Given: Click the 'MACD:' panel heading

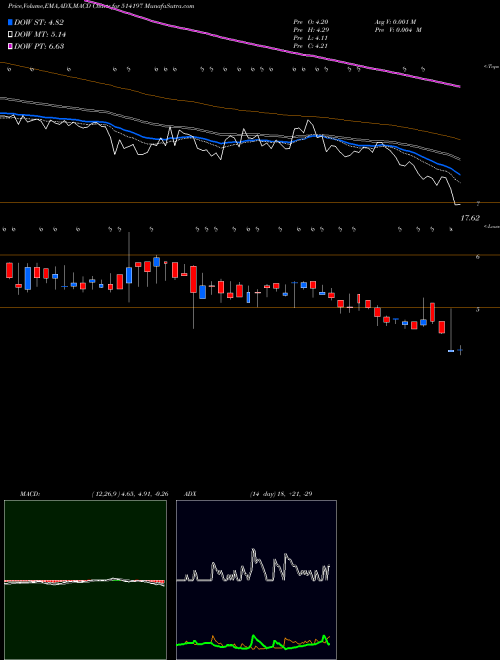Looking at the screenshot, I should point(29,494).
